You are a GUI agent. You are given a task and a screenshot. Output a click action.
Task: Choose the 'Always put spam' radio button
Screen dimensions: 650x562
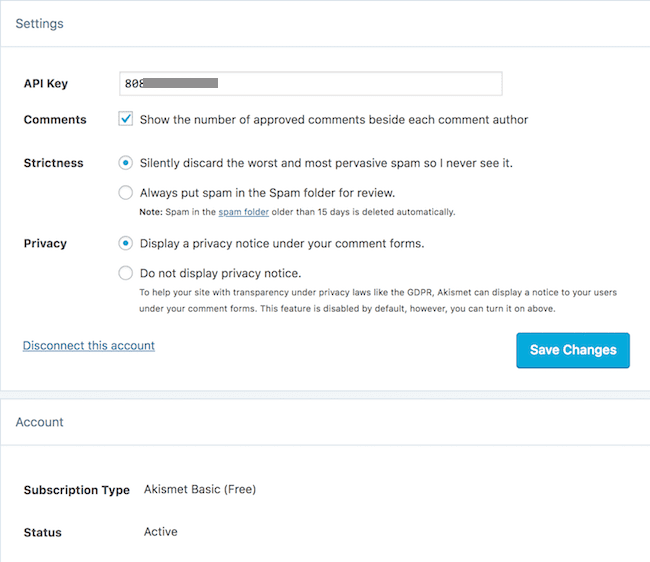(x=126, y=192)
